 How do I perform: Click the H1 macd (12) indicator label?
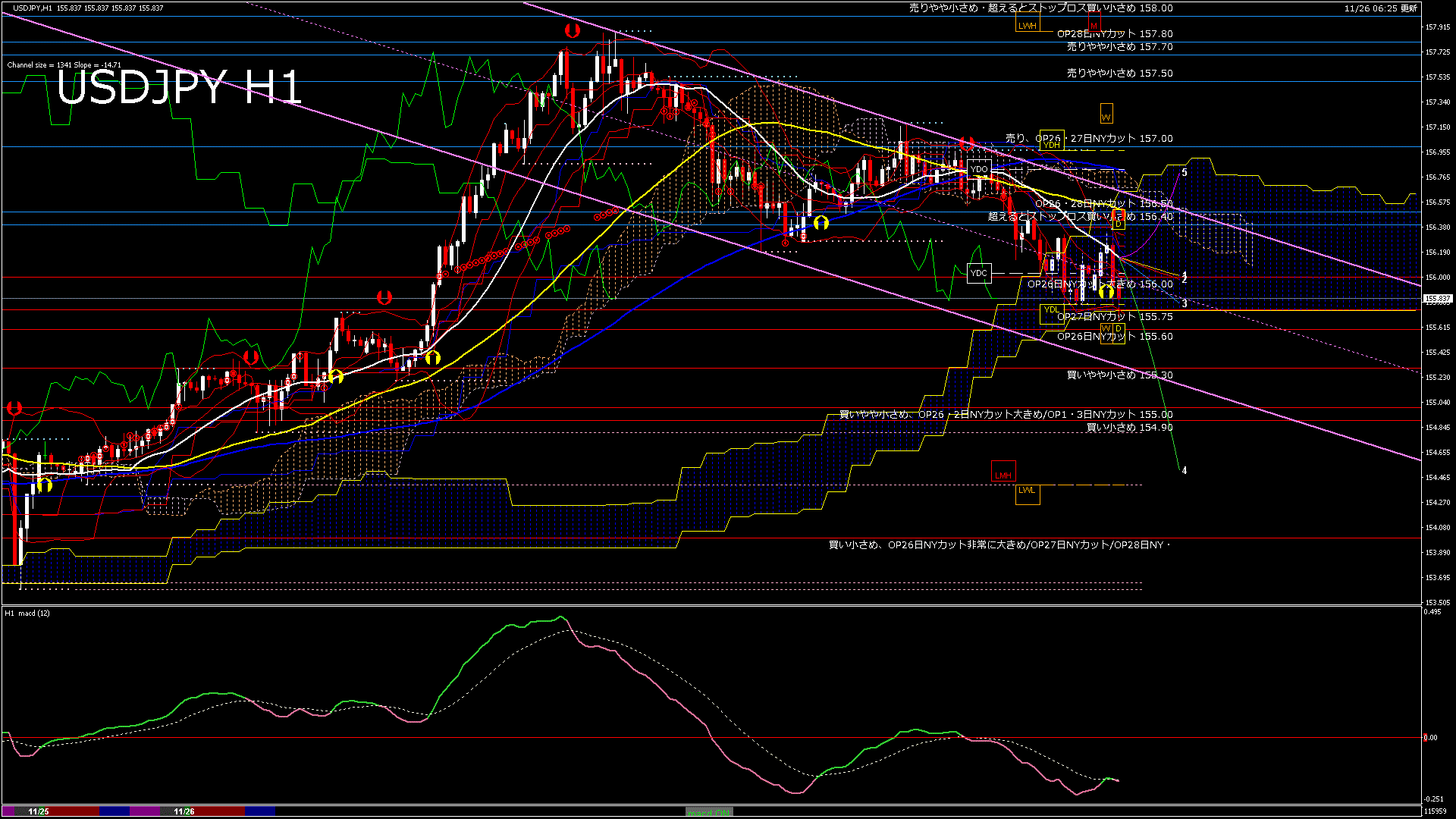(27, 613)
